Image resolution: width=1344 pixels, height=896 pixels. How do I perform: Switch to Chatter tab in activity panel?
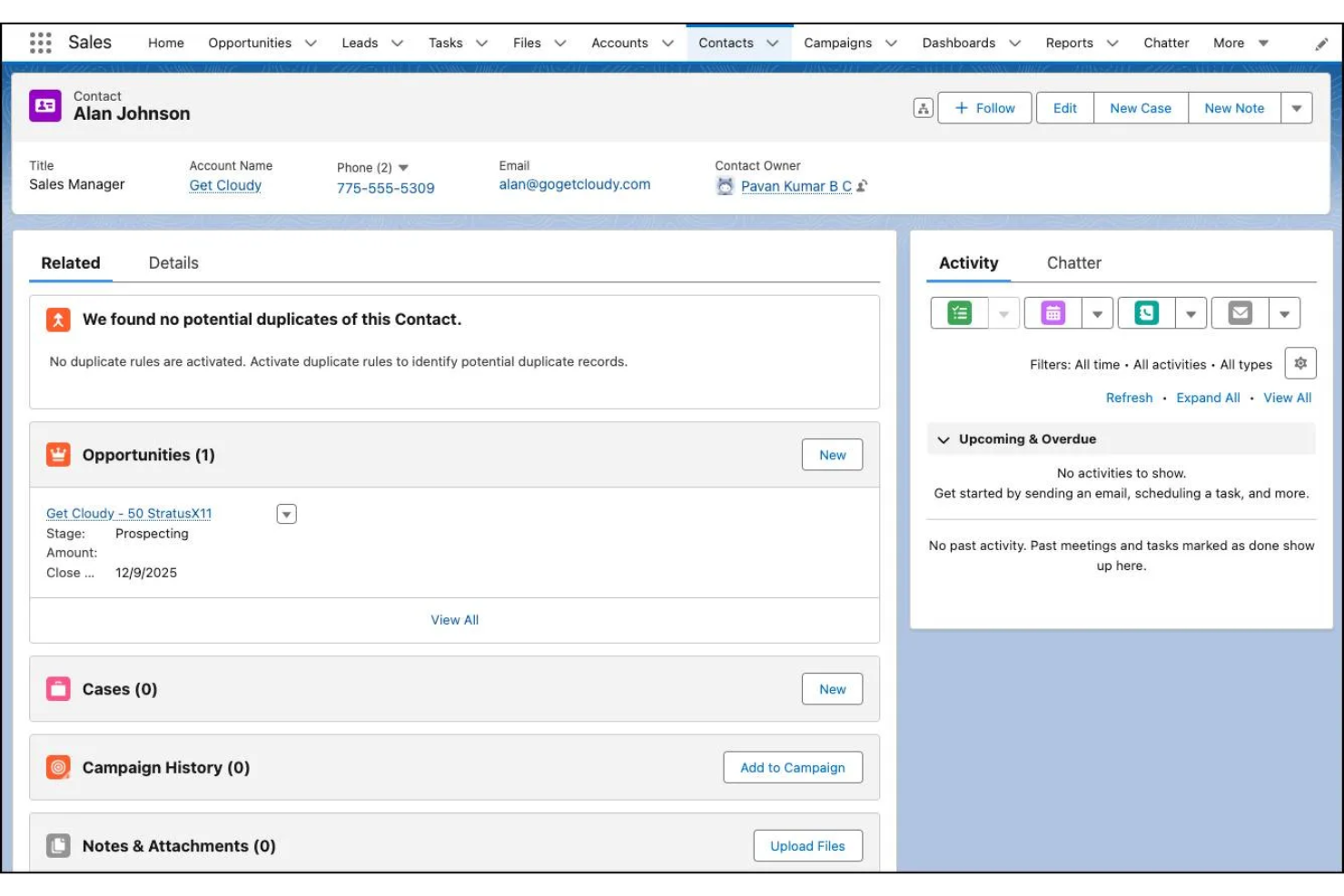(x=1073, y=262)
